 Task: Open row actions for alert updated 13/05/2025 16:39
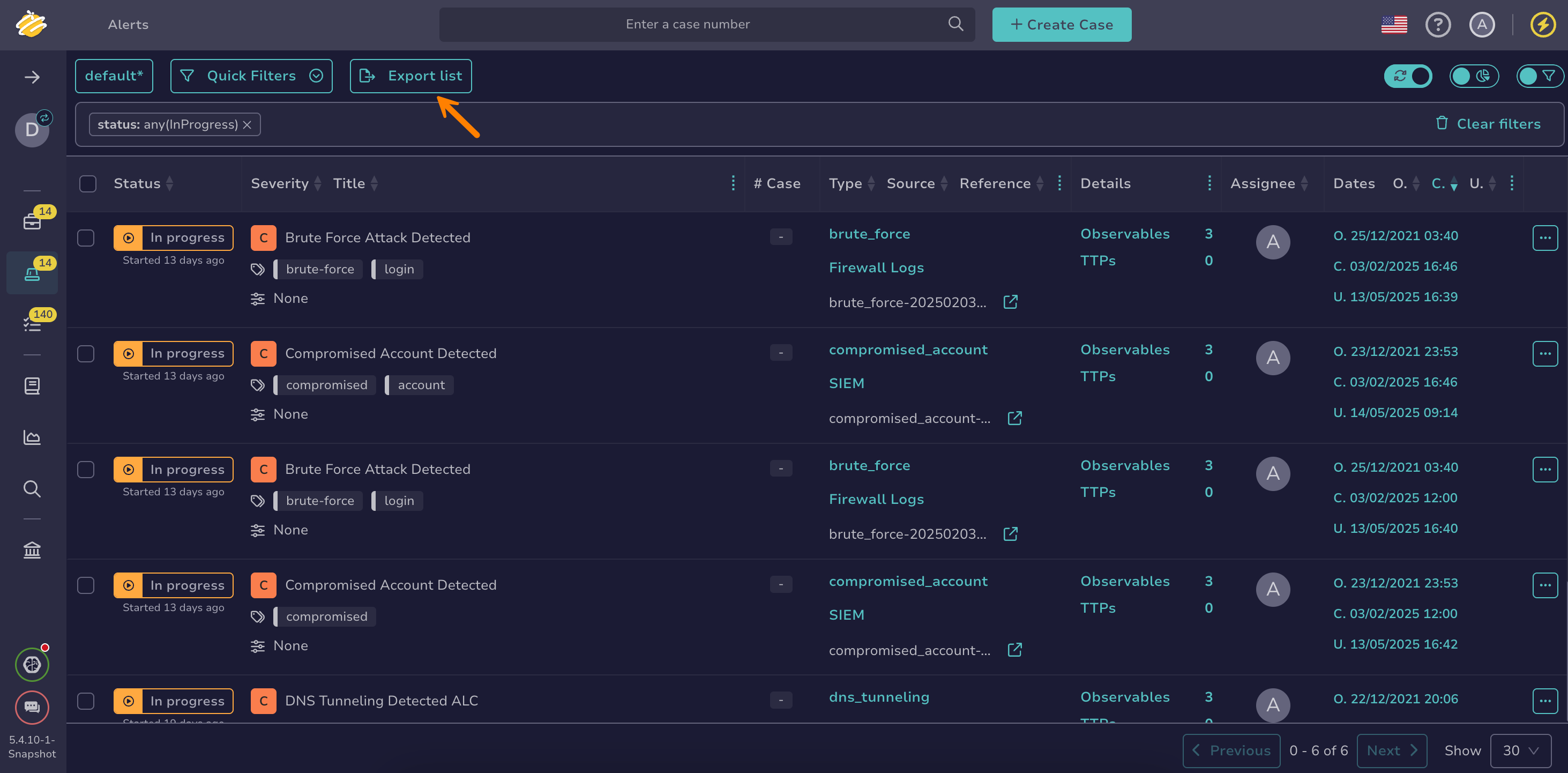[x=1545, y=238]
